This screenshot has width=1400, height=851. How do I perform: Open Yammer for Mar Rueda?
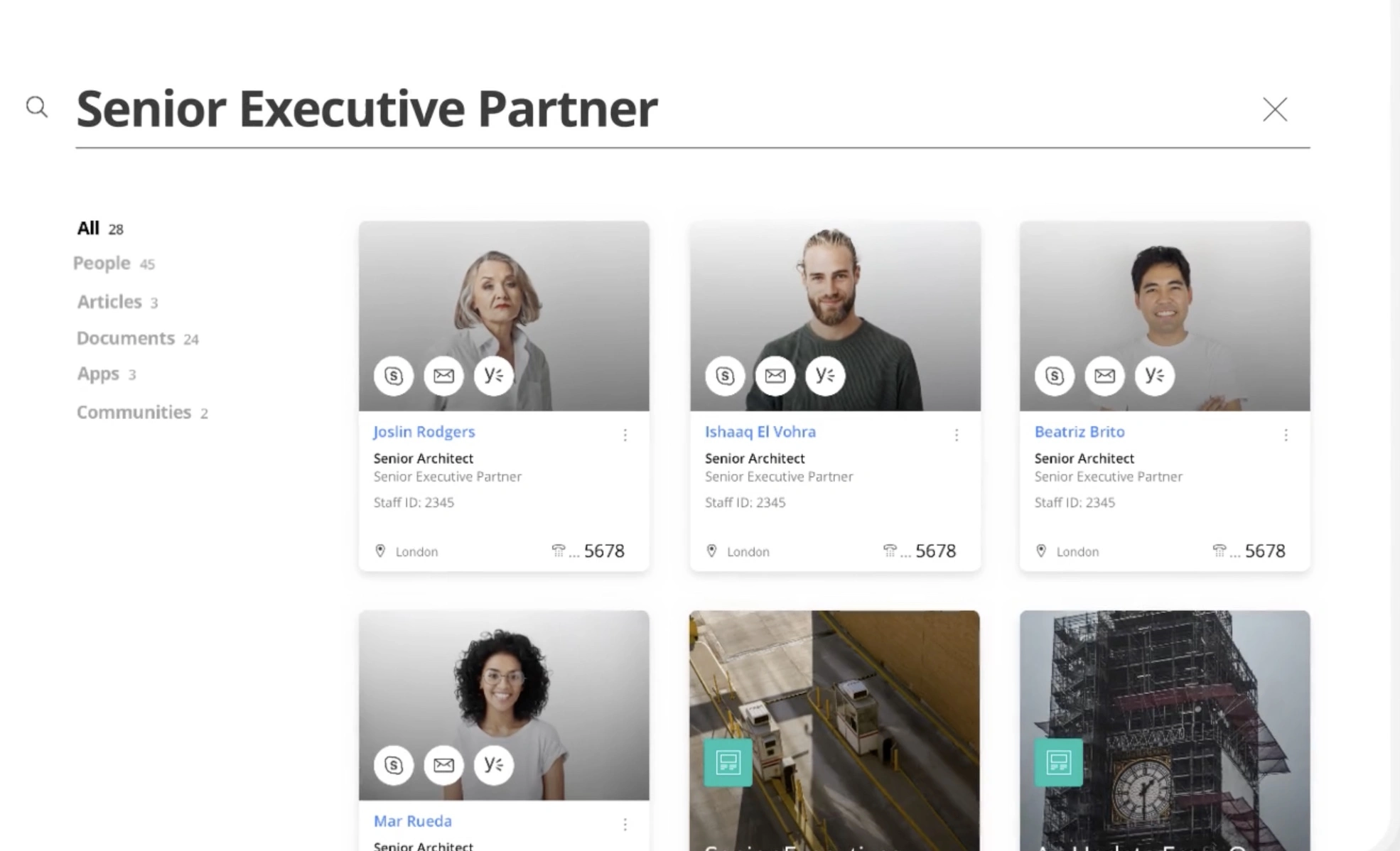coord(493,765)
